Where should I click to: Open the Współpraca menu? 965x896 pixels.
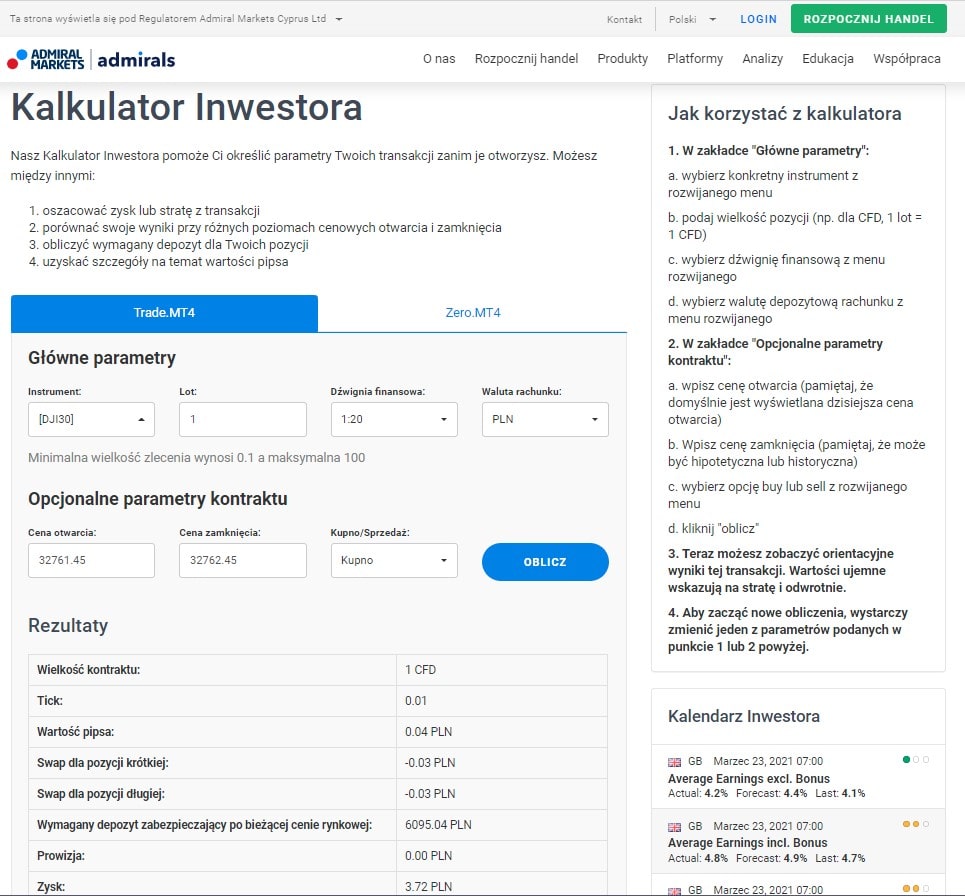pyautogui.click(x=907, y=58)
